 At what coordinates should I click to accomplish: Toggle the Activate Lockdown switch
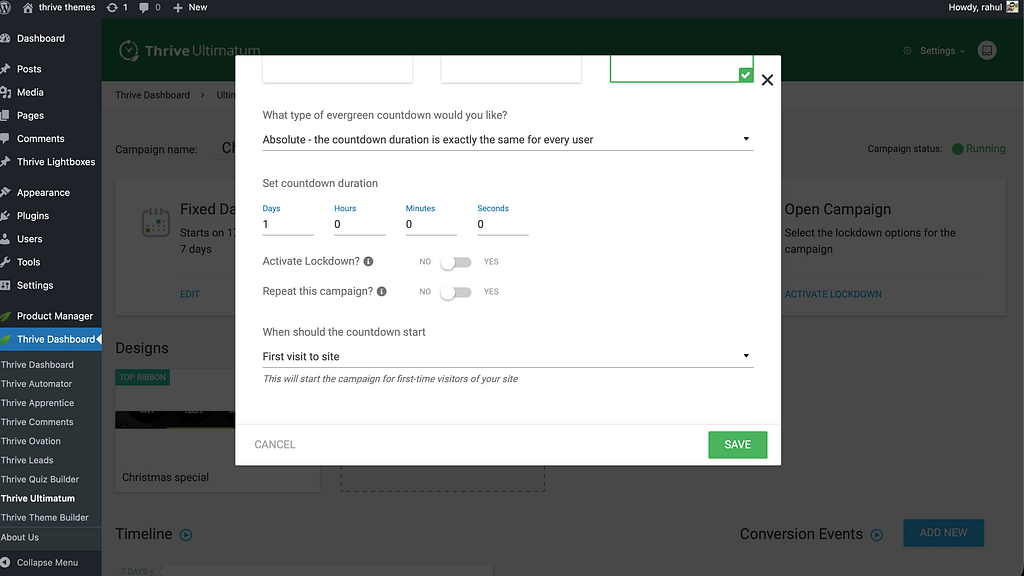click(455, 262)
